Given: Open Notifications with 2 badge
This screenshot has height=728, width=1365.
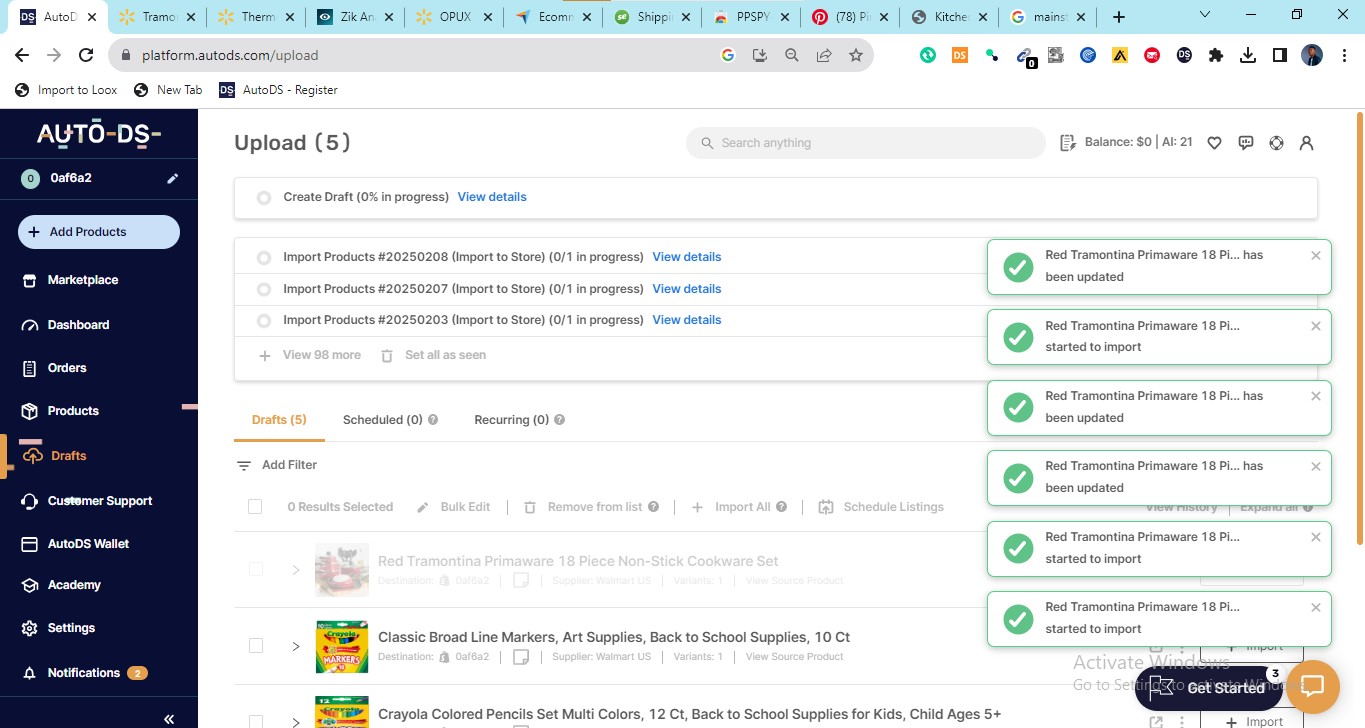Looking at the screenshot, I should (x=84, y=673).
